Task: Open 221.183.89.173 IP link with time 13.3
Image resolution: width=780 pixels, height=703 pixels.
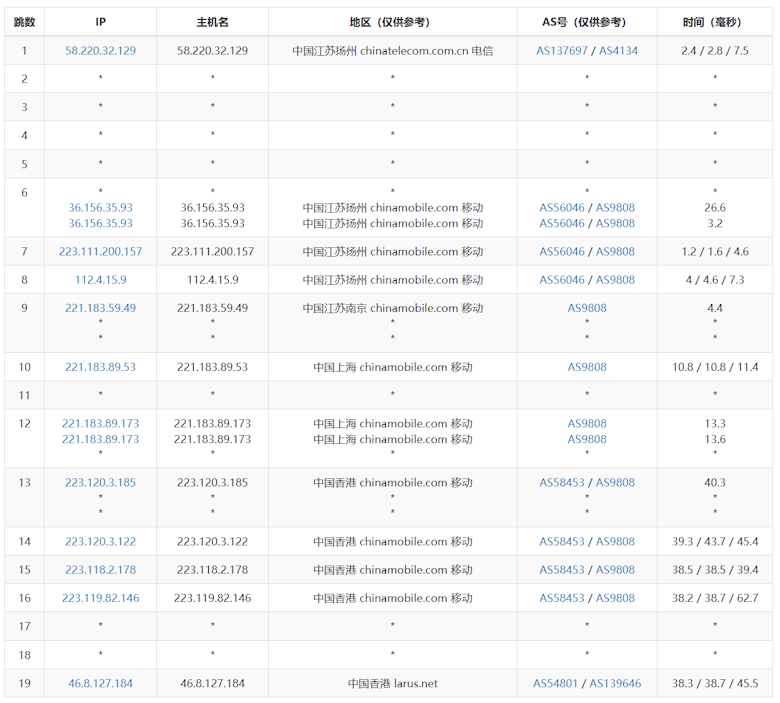Action: pos(100,424)
